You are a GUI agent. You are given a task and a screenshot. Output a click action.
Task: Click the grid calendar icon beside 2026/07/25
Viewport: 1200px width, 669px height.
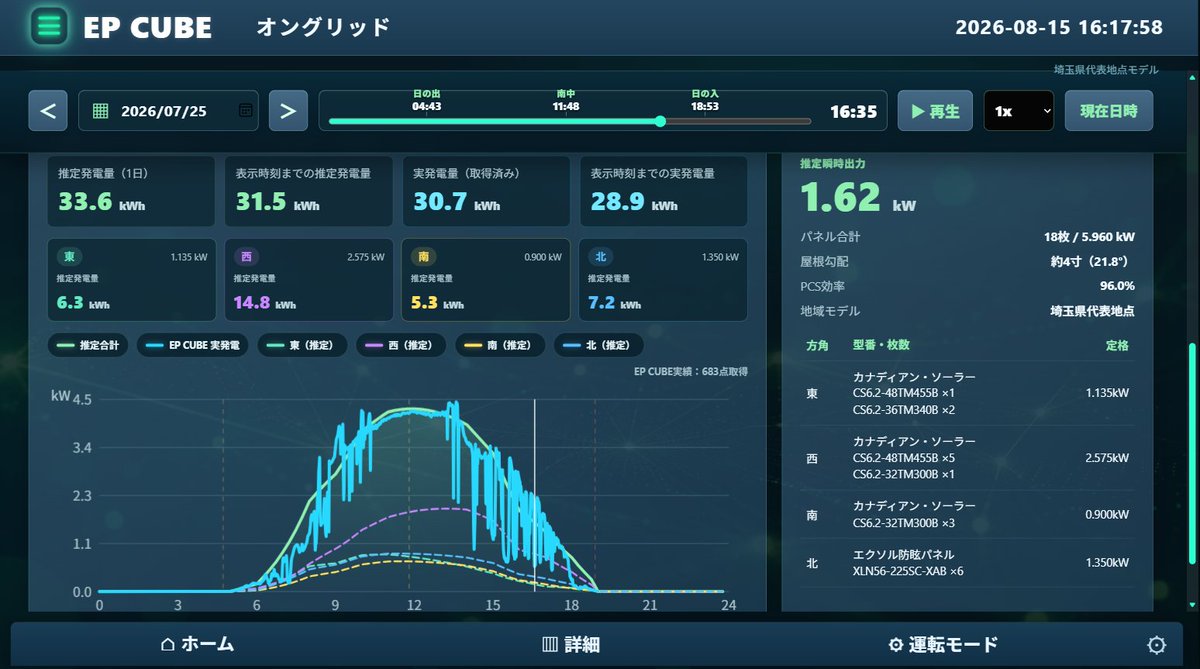(x=100, y=111)
